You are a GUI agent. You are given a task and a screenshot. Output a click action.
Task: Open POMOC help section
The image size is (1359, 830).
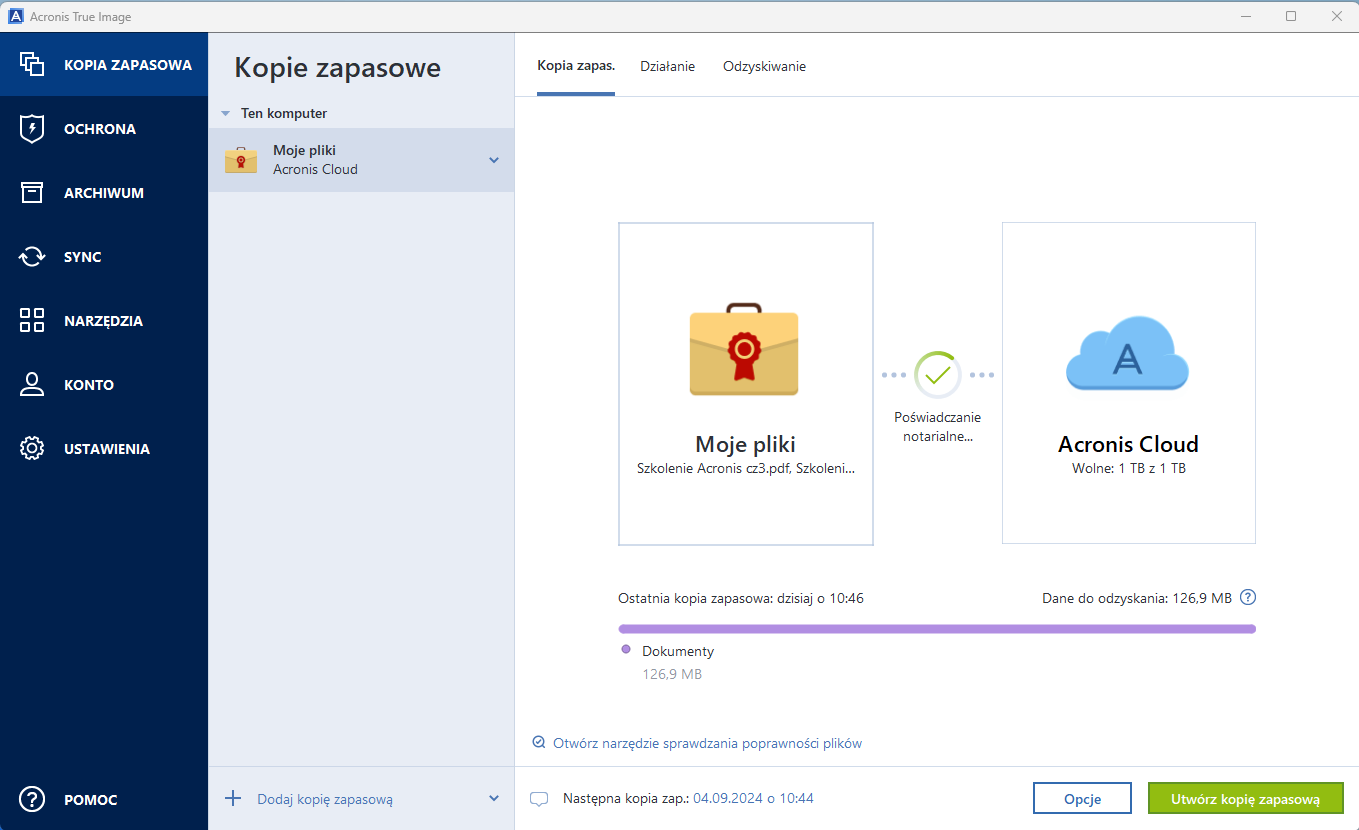tap(104, 799)
